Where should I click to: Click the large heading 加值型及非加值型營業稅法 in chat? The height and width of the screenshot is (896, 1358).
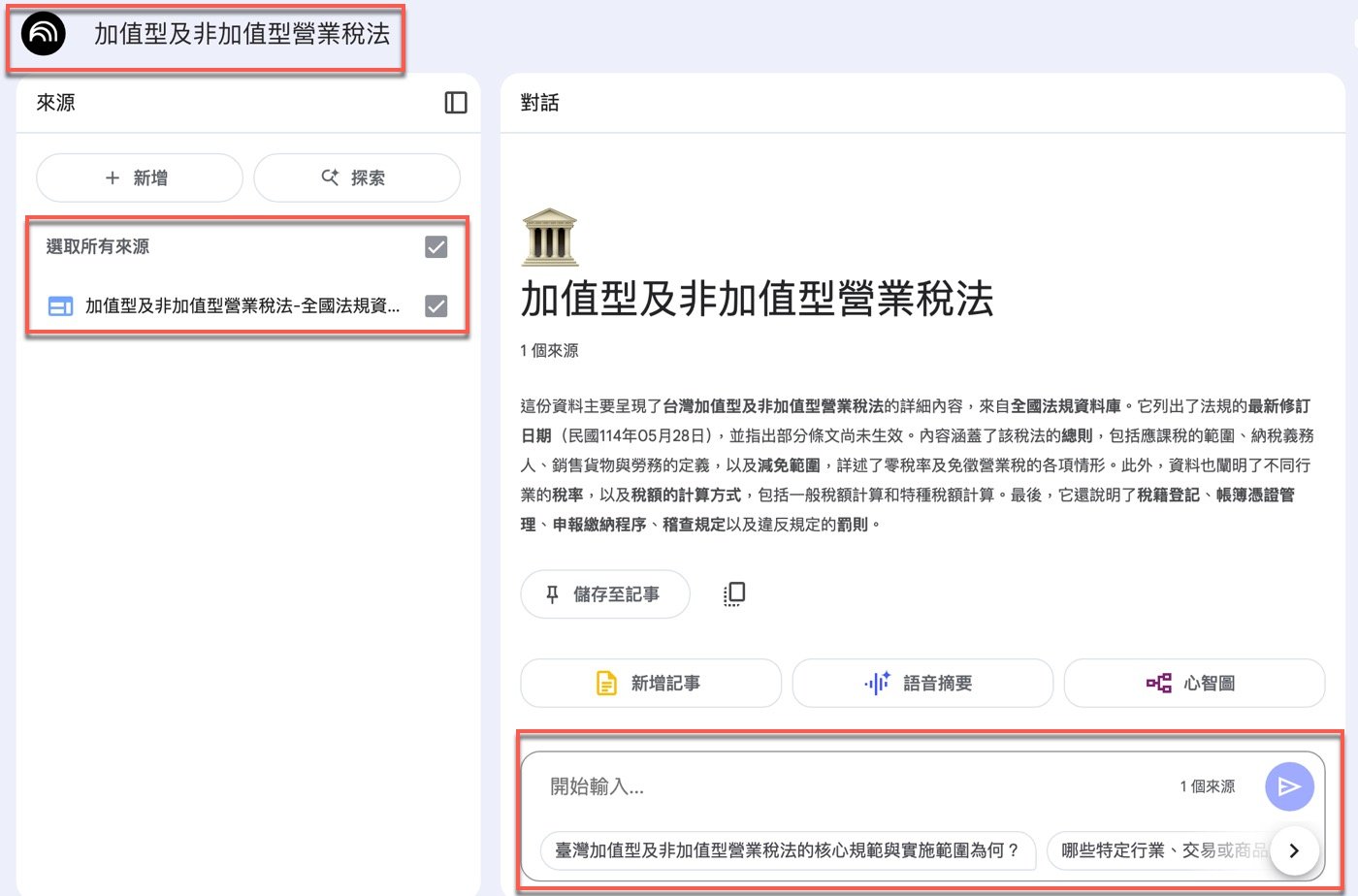coord(758,299)
